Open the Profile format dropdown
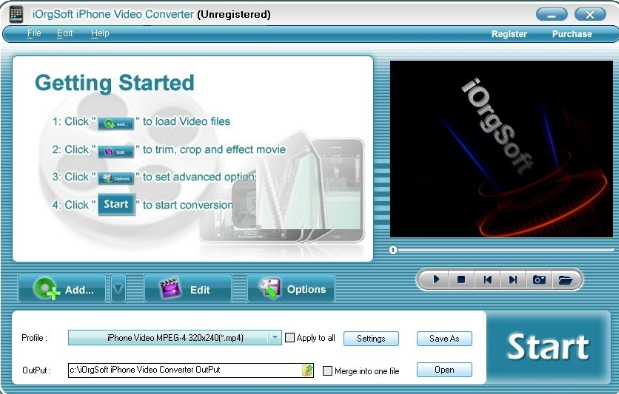Viewport: 619px width, 394px height. [175, 338]
